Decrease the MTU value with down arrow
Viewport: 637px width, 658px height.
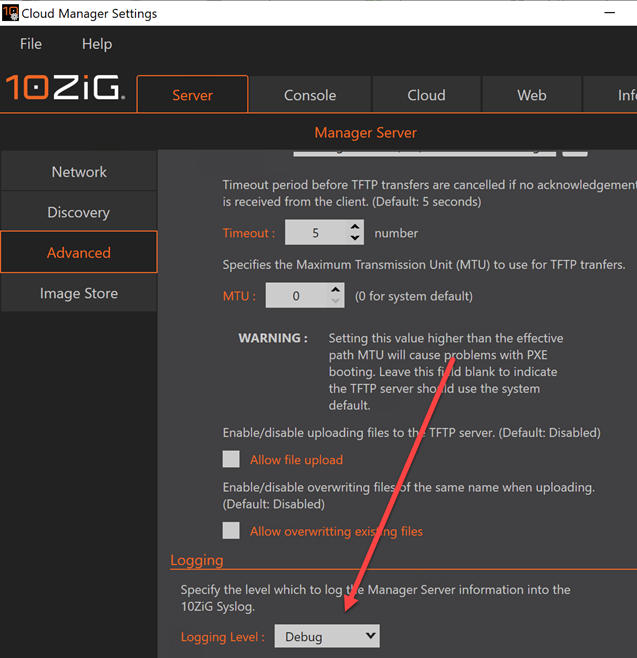pyautogui.click(x=335, y=301)
